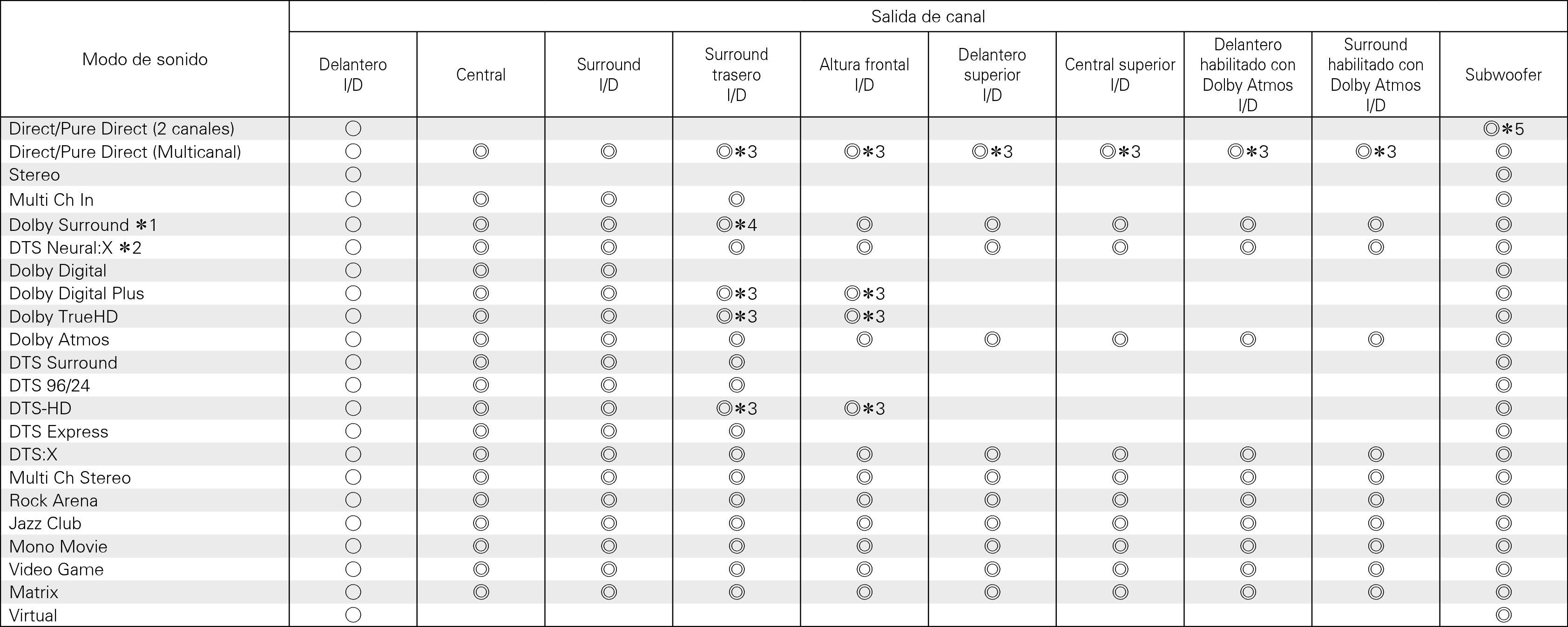
Task: Select the Video Game row label
Action: [x=57, y=570]
